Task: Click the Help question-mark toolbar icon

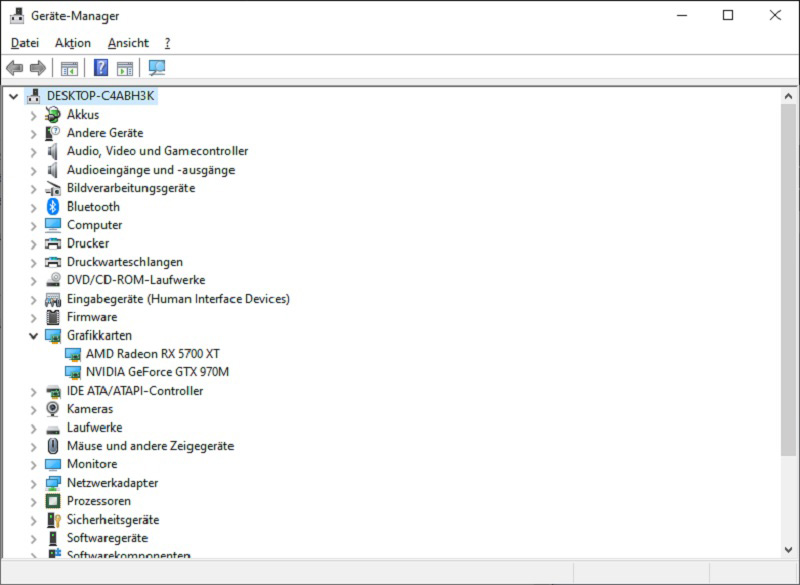Action: [101, 67]
